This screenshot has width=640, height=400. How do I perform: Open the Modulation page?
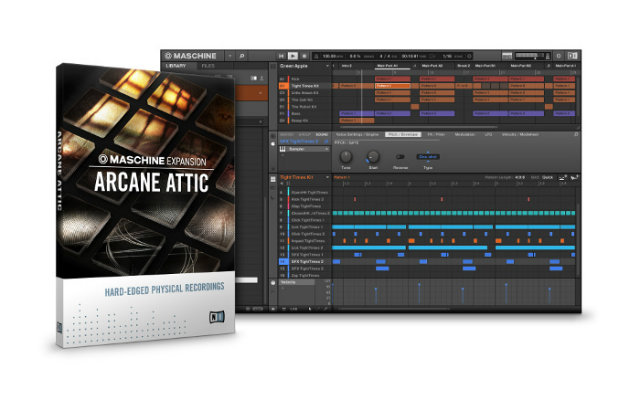pyautogui.click(x=464, y=134)
